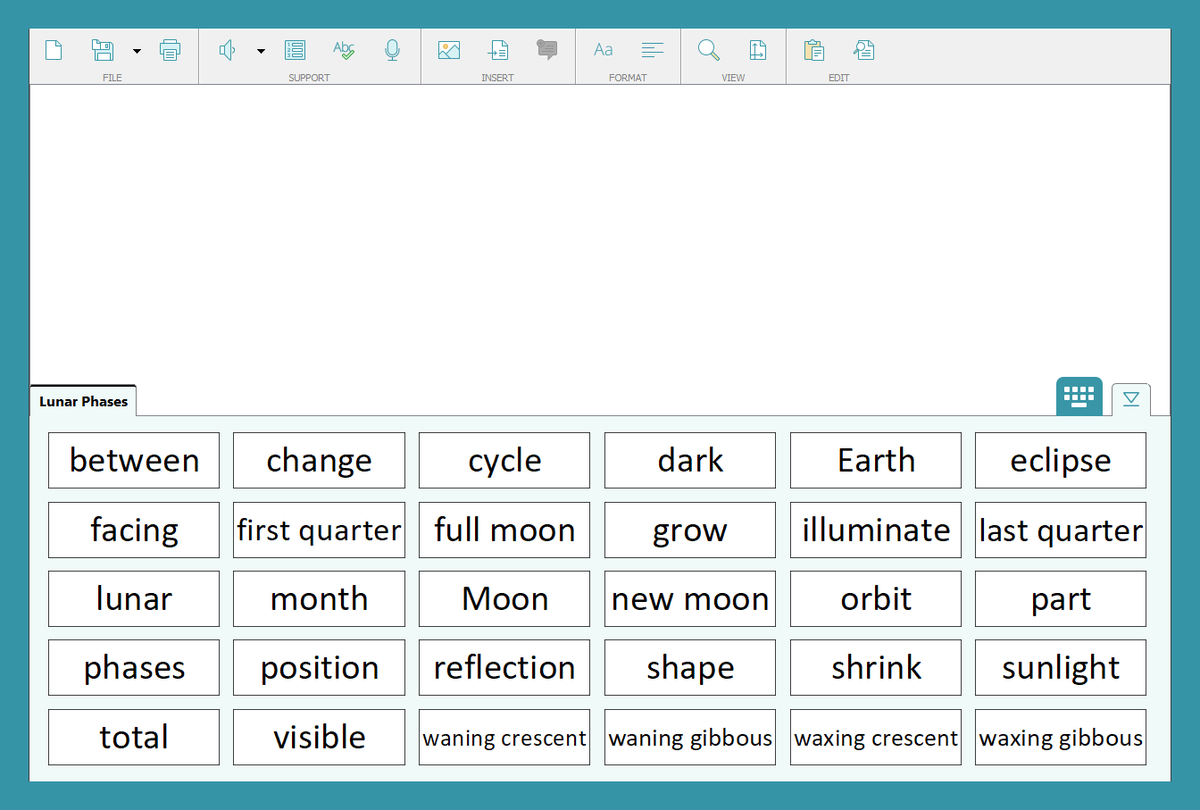The width and height of the screenshot is (1200, 810).
Task: Paste content using the Edit clipboard icon
Action: (x=813, y=49)
